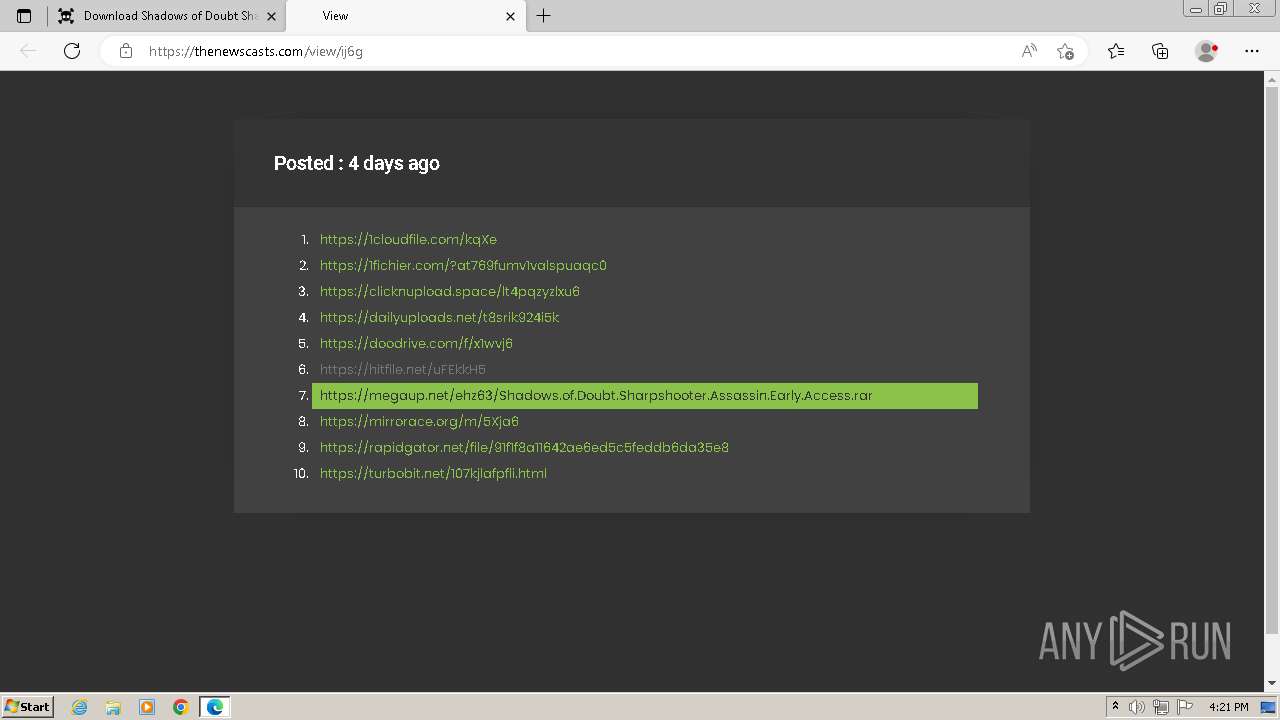Viewport: 1280px width, 720px height.
Task: Open File Explorer from taskbar
Action: click(x=113, y=707)
